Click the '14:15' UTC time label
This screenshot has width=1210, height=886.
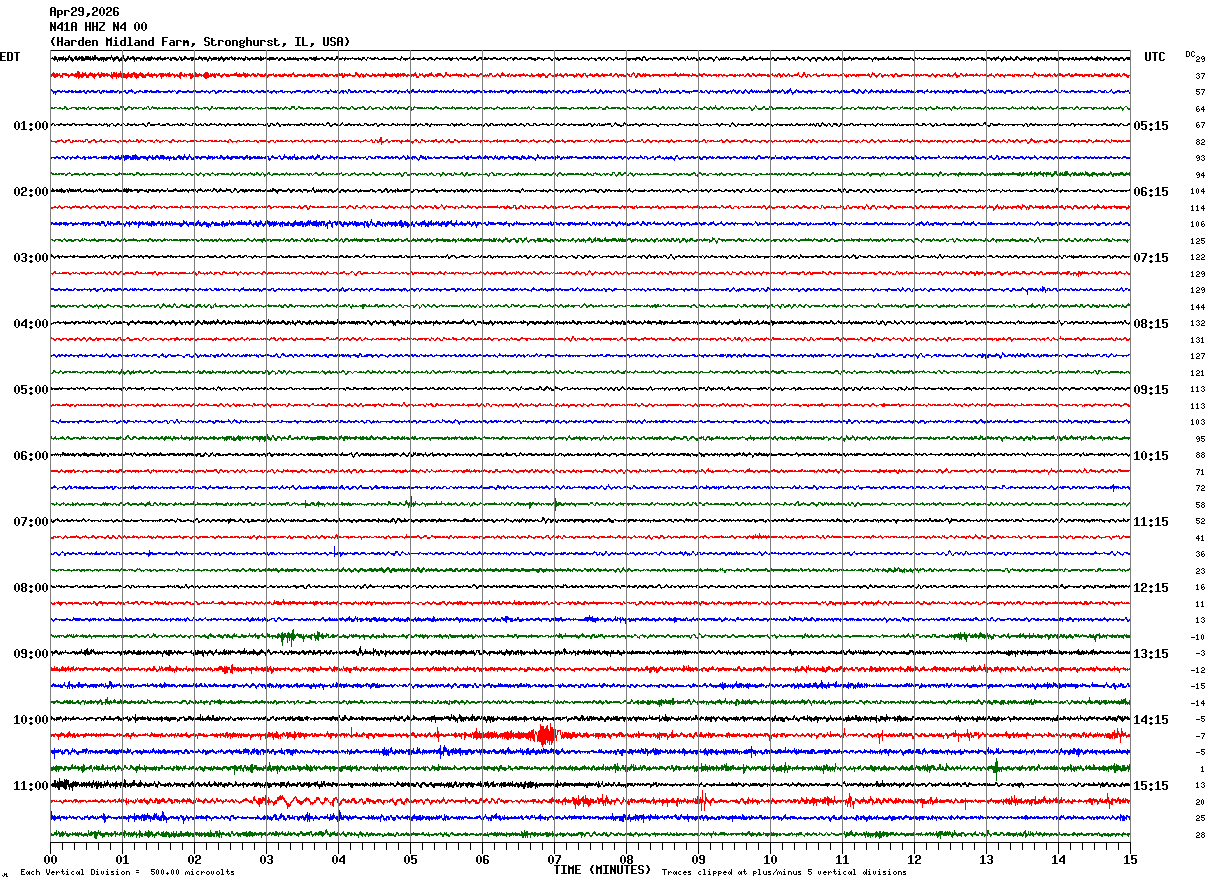(1151, 720)
